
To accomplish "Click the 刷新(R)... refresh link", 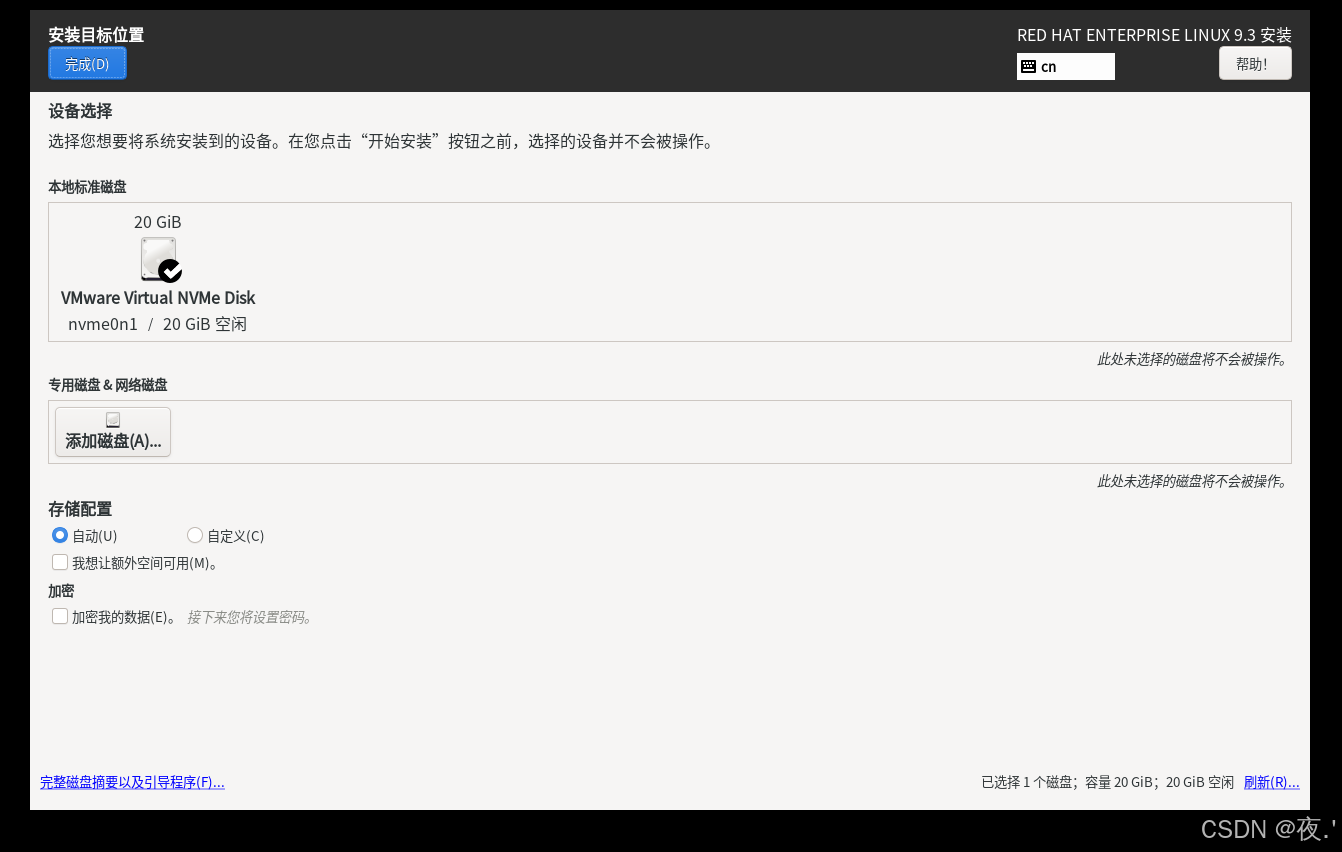I will click(x=1271, y=782).
